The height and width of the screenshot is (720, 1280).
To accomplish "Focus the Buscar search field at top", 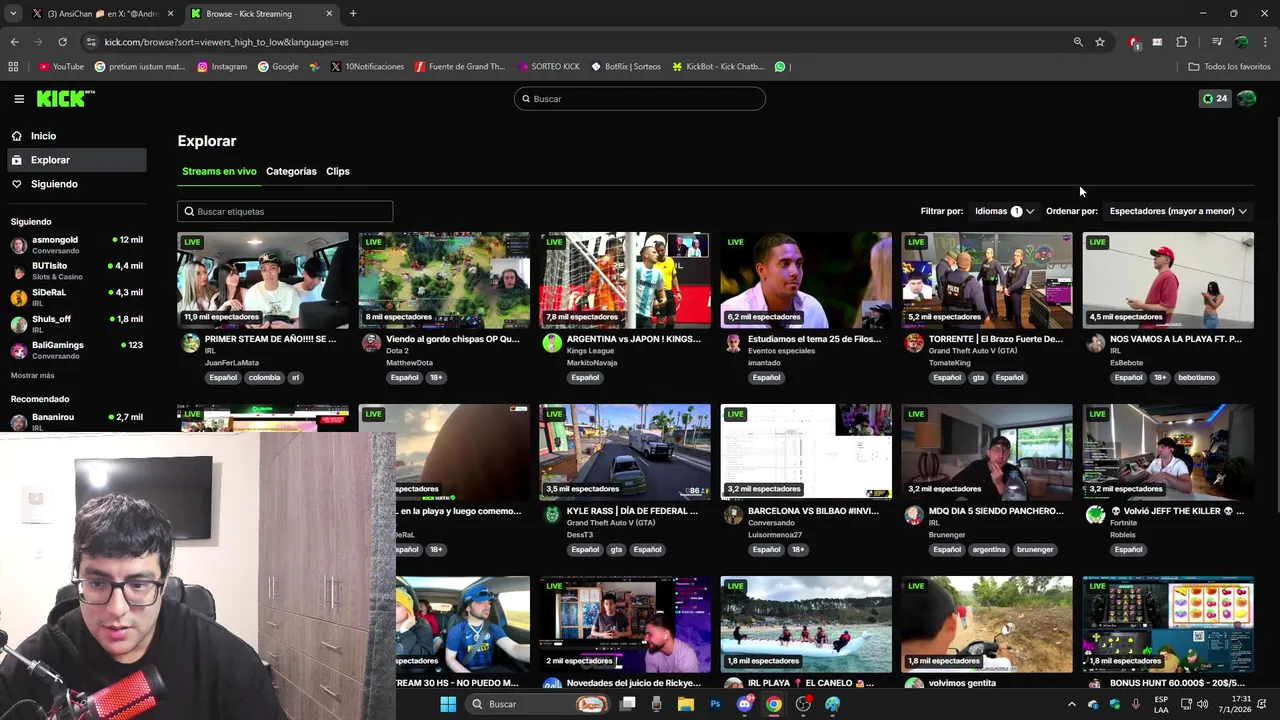I will point(640,99).
